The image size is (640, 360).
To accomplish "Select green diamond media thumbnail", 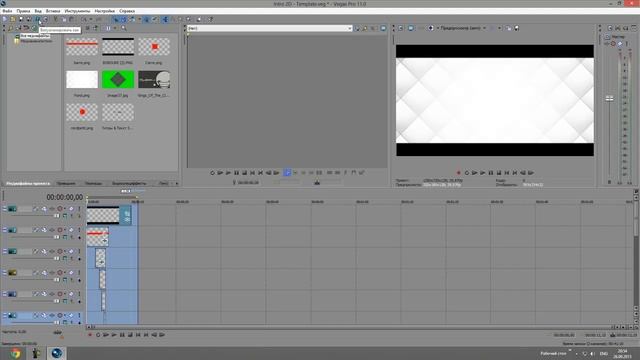I will 118,80.
